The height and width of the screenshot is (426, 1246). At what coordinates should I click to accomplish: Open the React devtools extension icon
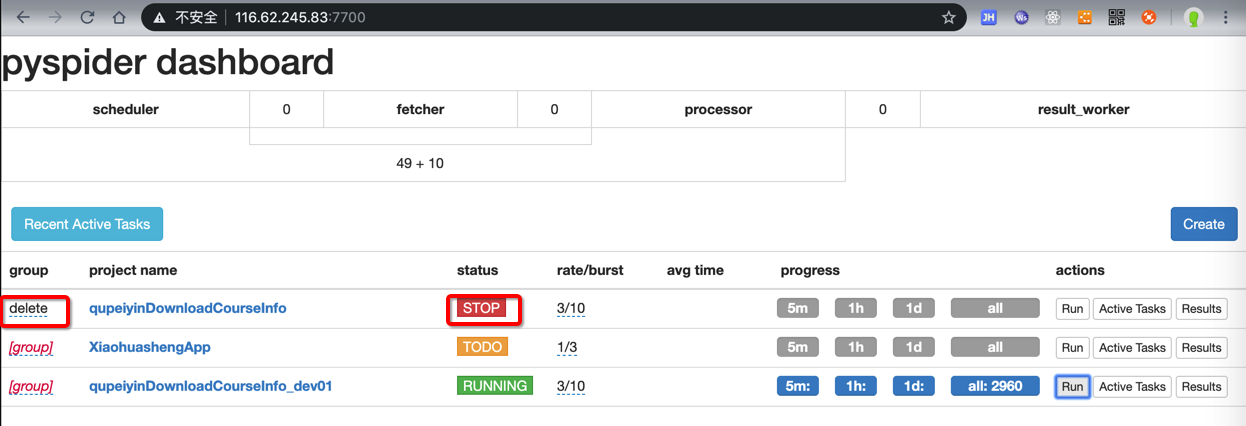tap(1051, 17)
